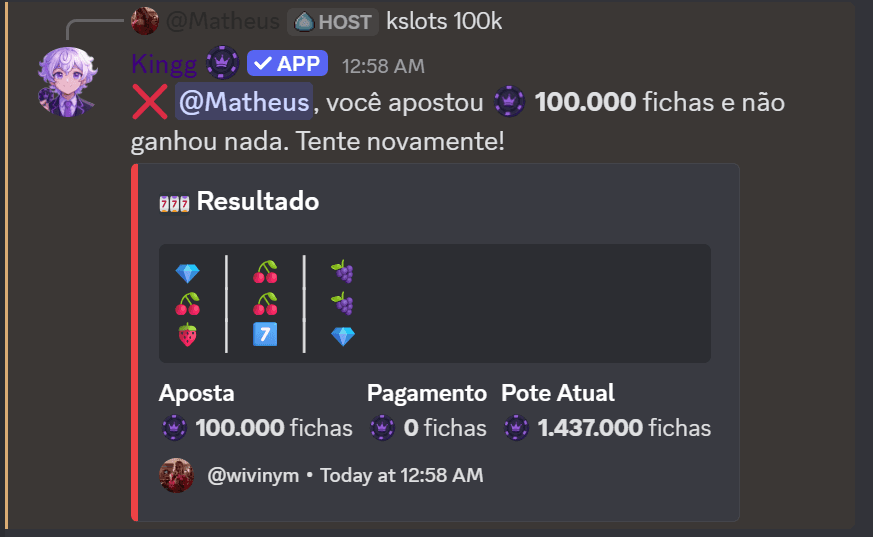Image resolution: width=873 pixels, height=537 pixels.
Task: Click the slot machine emoji beside Resultado
Action: (173, 202)
